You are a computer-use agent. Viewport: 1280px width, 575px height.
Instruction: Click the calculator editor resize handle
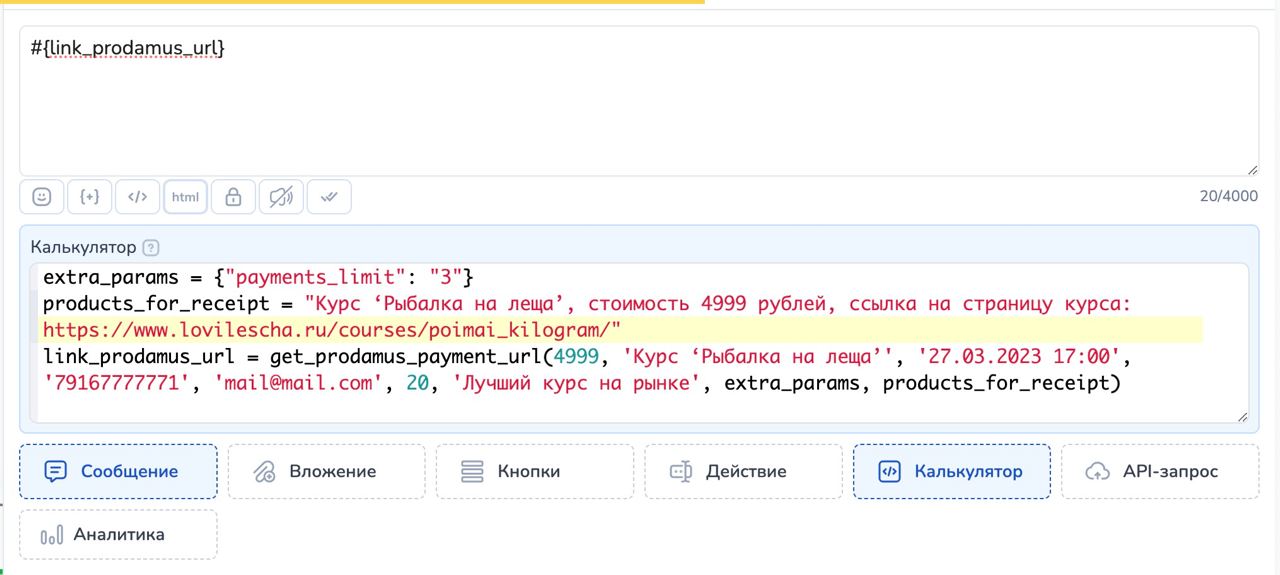[1241, 416]
